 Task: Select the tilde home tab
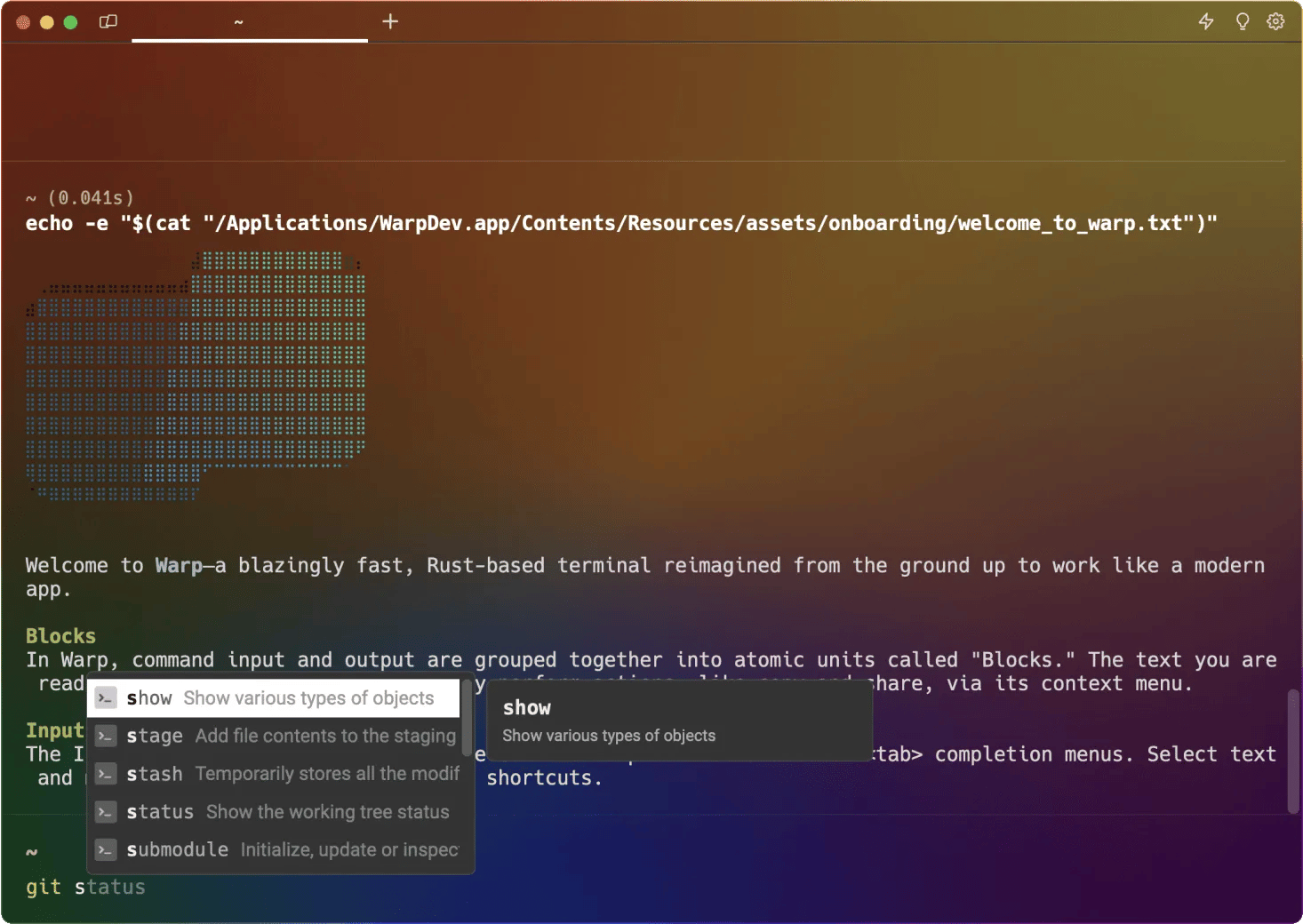pyautogui.click(x=237, y=21)
